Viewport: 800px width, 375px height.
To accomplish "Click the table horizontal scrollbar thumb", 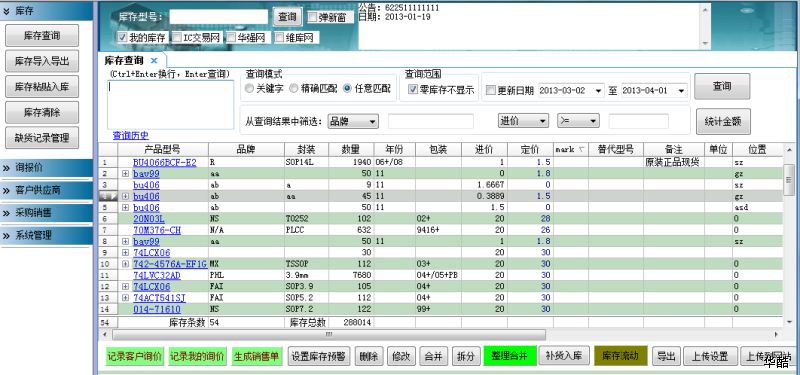I will click(329, 335).
